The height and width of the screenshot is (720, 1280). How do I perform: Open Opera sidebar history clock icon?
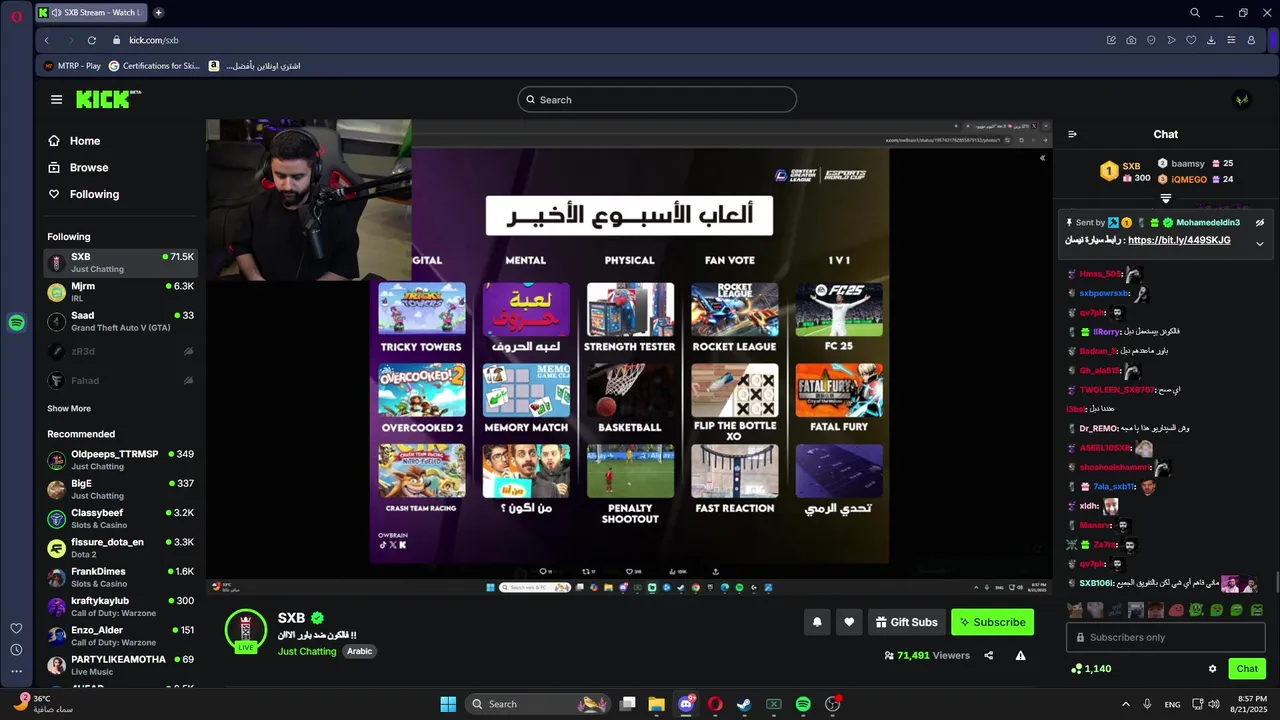tap(16, 650)
